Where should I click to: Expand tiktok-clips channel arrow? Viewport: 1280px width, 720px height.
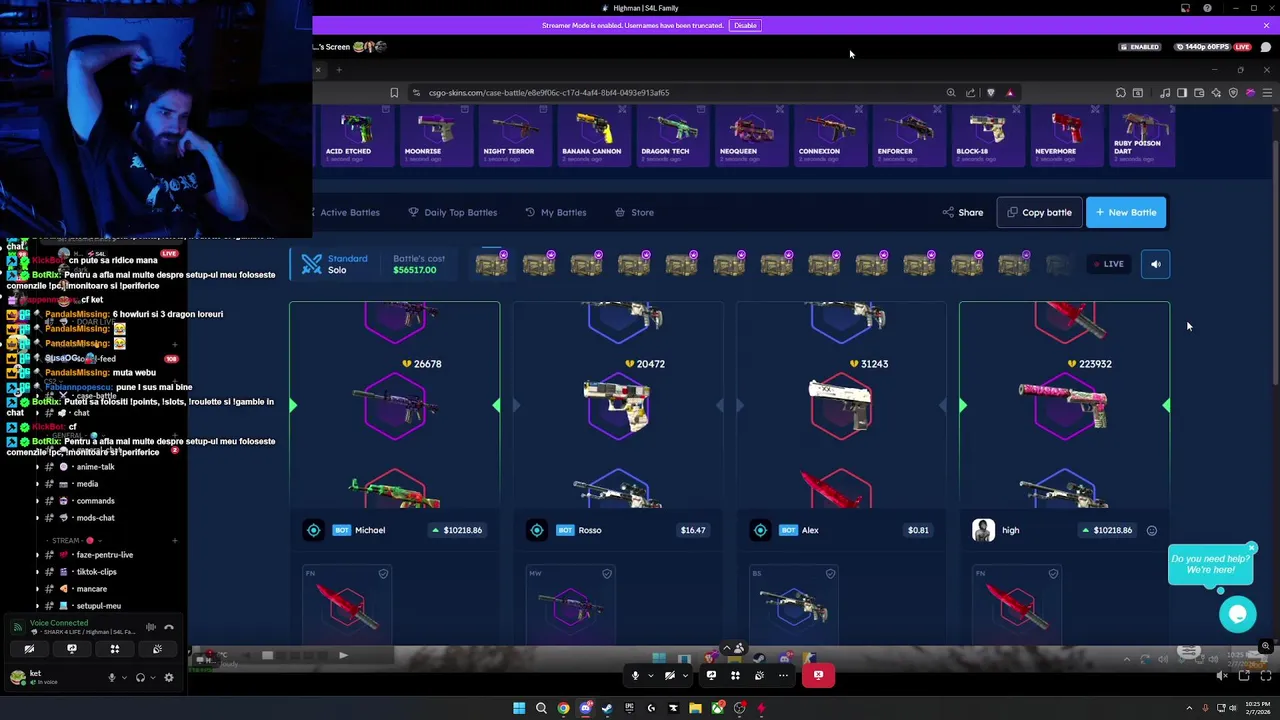click(37, 572)
